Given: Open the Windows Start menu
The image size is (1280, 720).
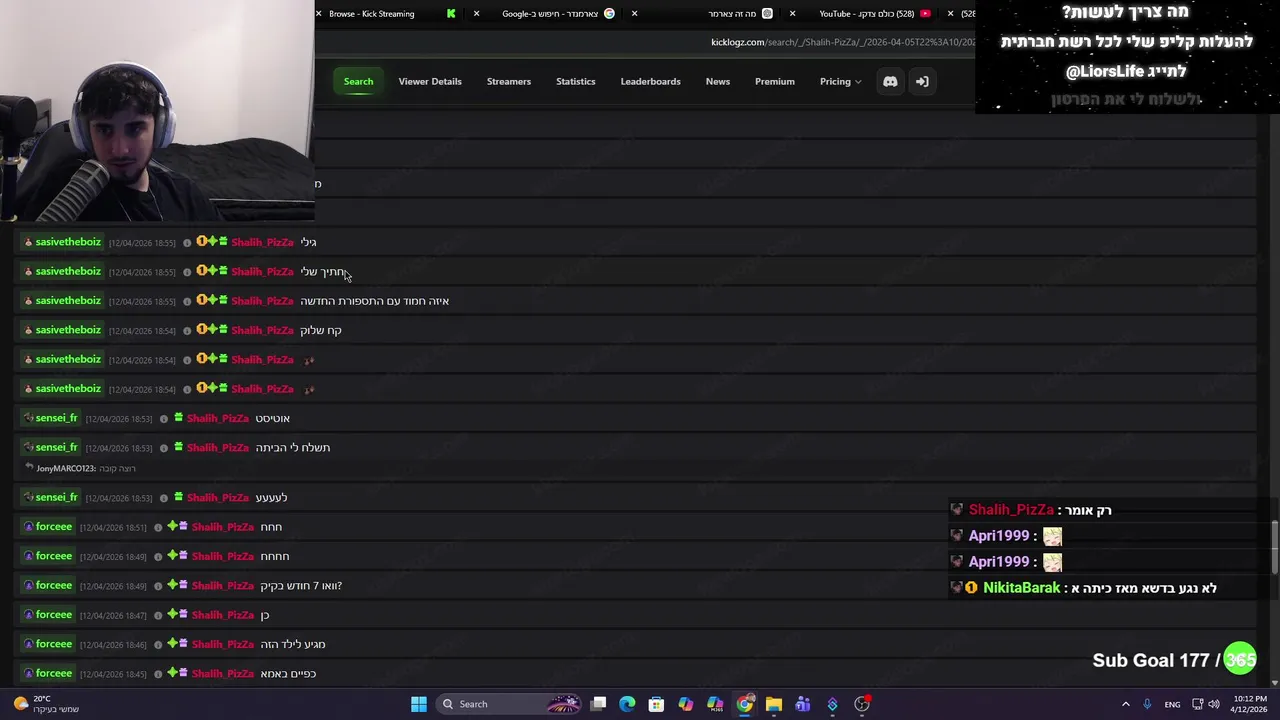Looking at the screenshot, I should [x=419, y=704].
